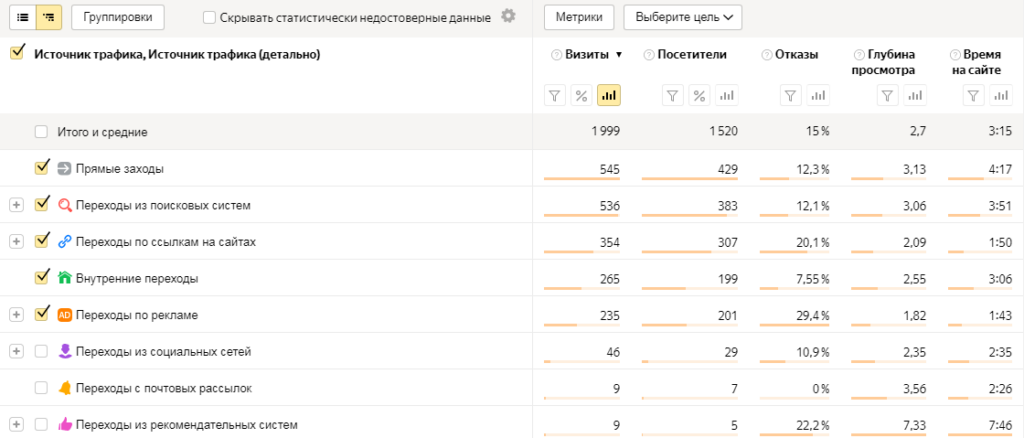Enable hiding statistically unreliable data checkbox
1024x438 pixels.
point(209,17)
